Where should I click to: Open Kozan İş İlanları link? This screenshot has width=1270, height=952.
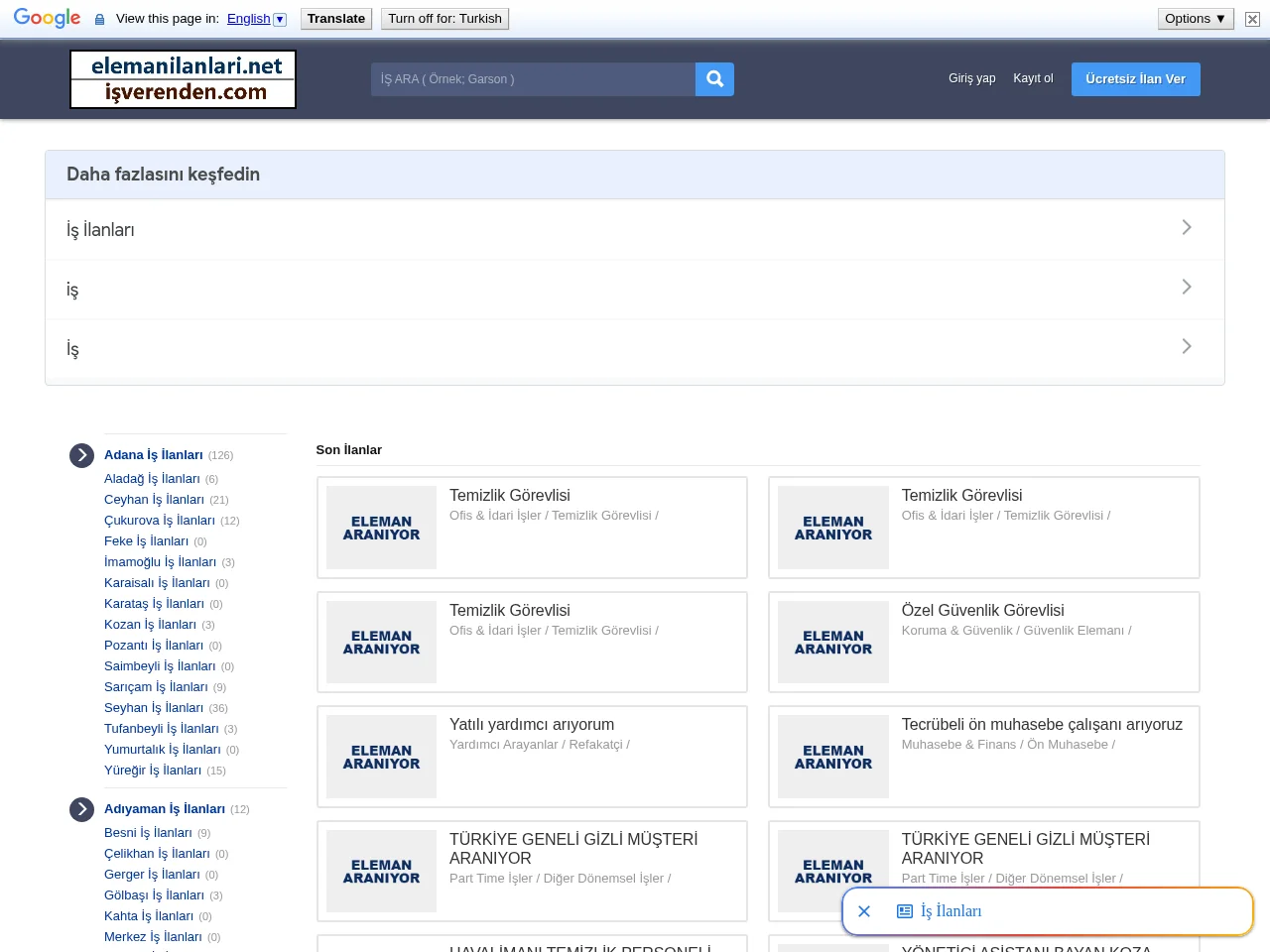tap(150, 625)
